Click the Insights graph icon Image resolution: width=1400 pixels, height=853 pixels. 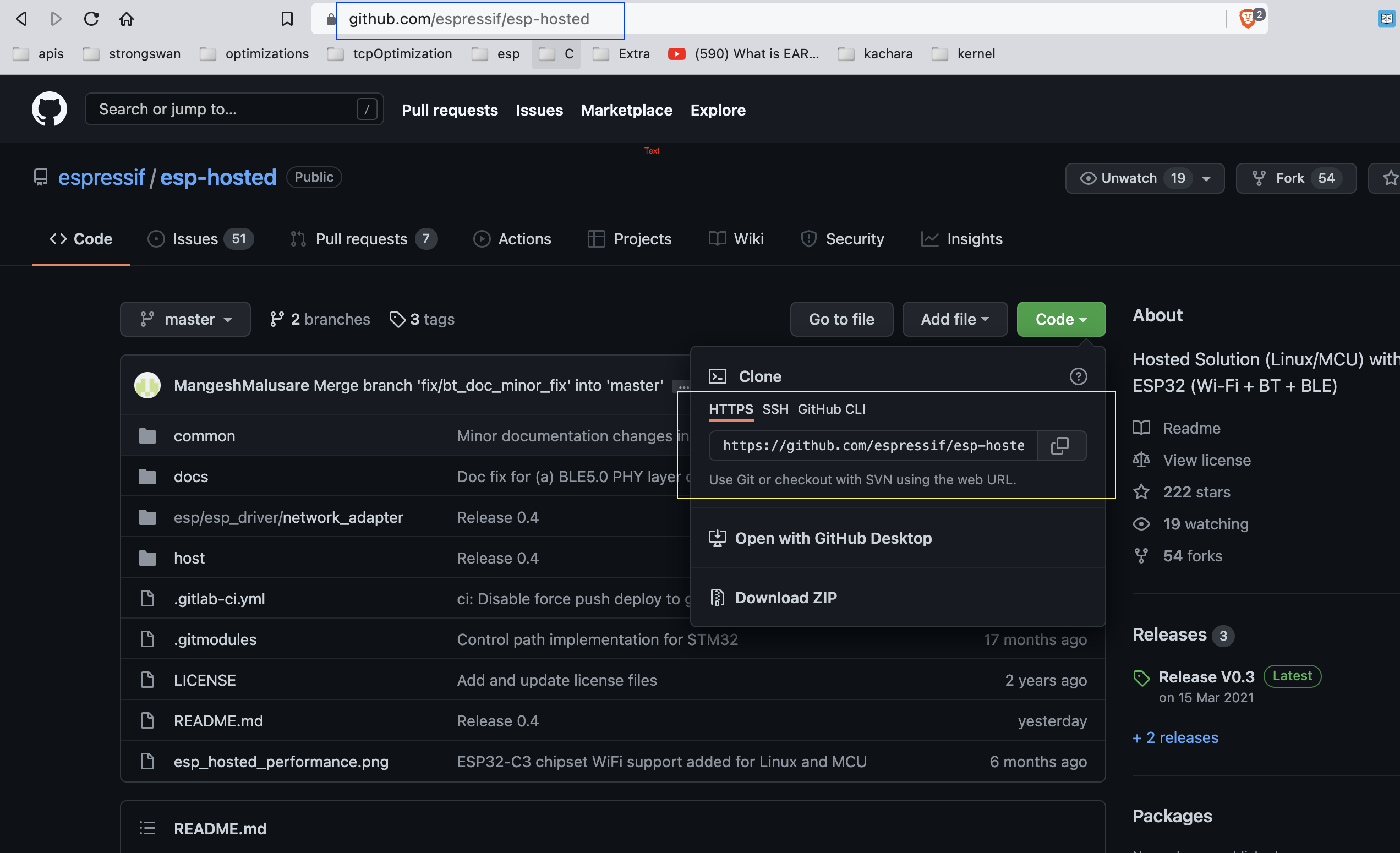pos(929,239)
